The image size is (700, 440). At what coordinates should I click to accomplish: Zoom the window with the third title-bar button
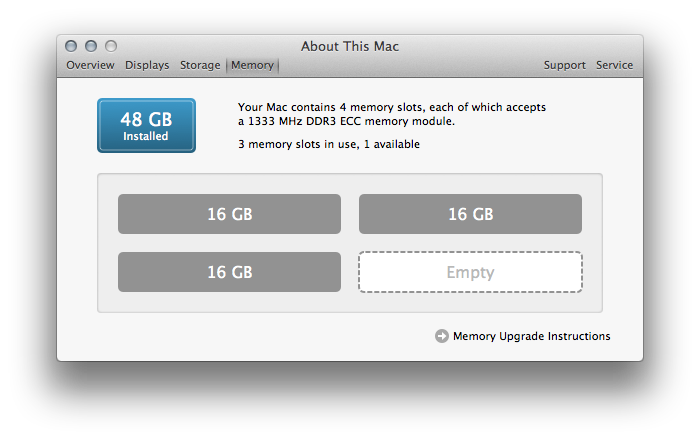tap(111, 46)
